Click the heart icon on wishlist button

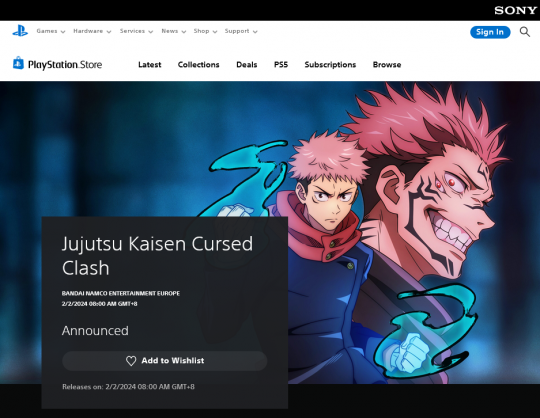tap(131, 361)
